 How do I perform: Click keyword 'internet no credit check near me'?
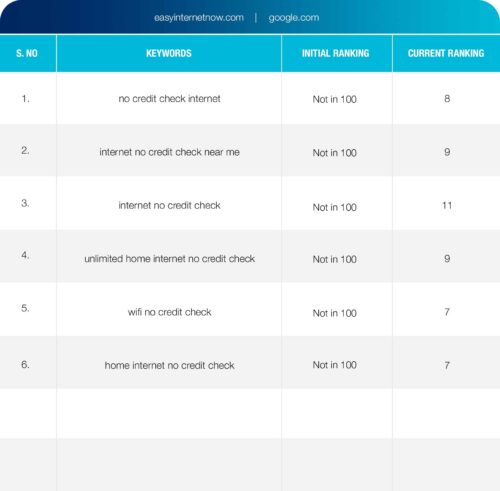[169, 152]
